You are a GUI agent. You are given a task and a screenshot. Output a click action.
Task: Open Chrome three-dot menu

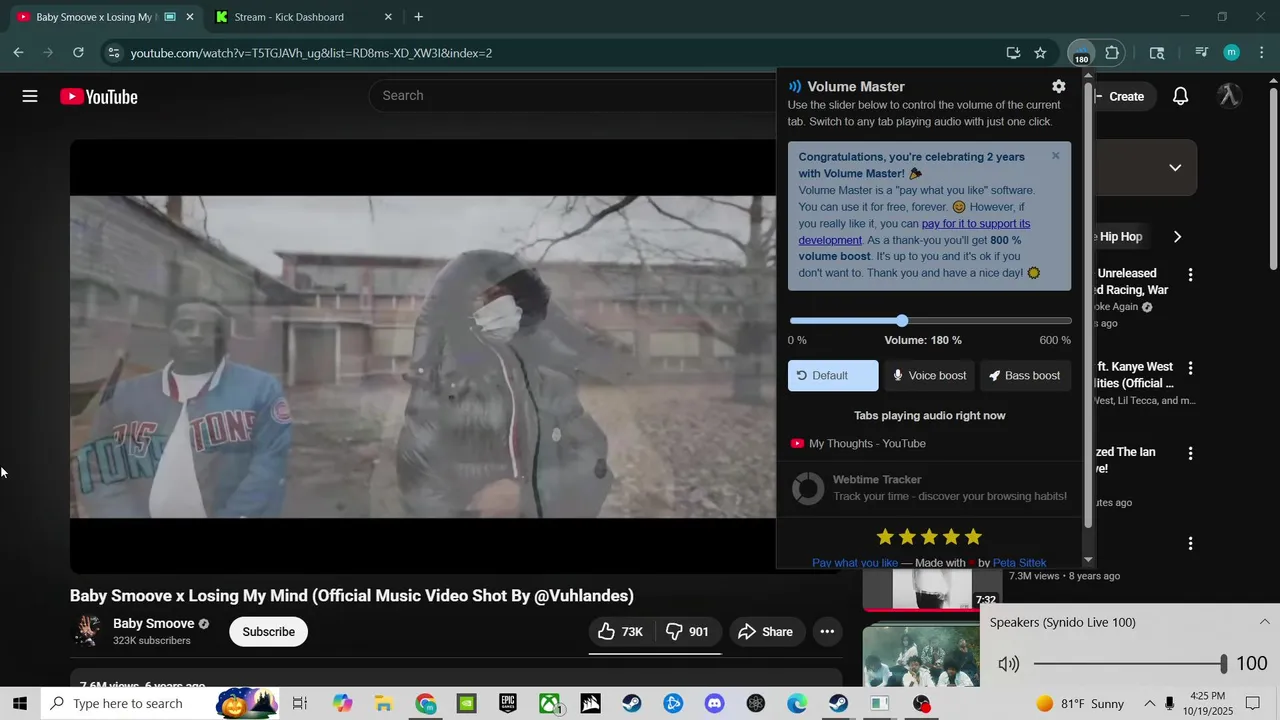click(1262, 53)
